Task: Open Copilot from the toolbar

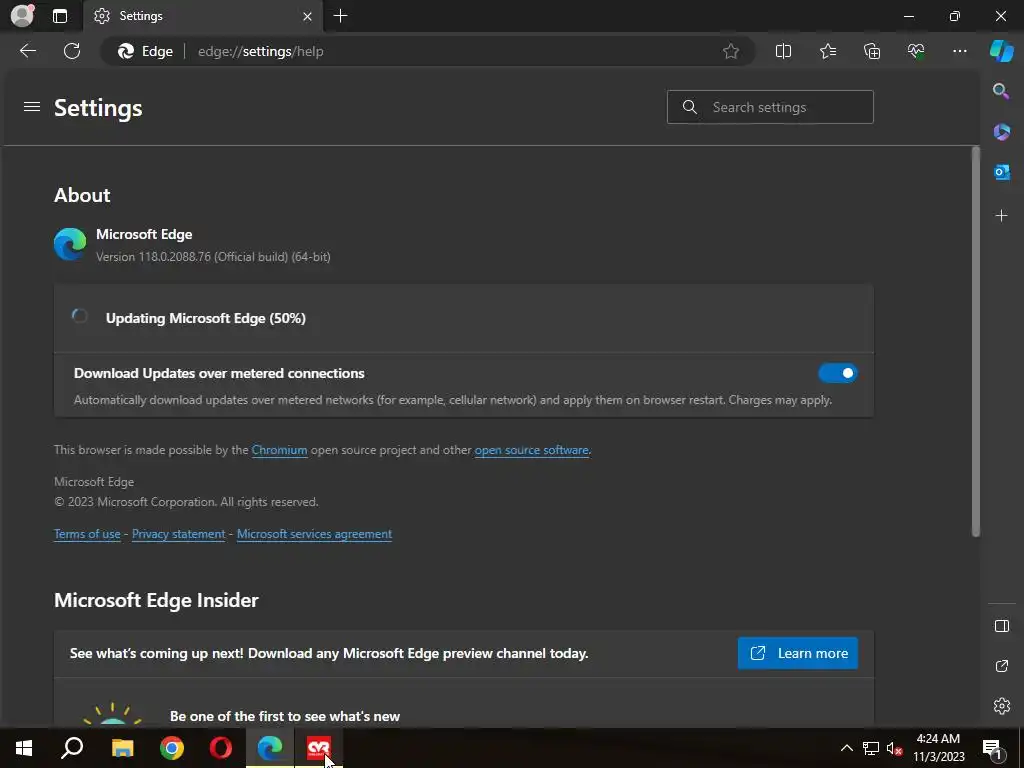Action: (x=1001, y=51)
